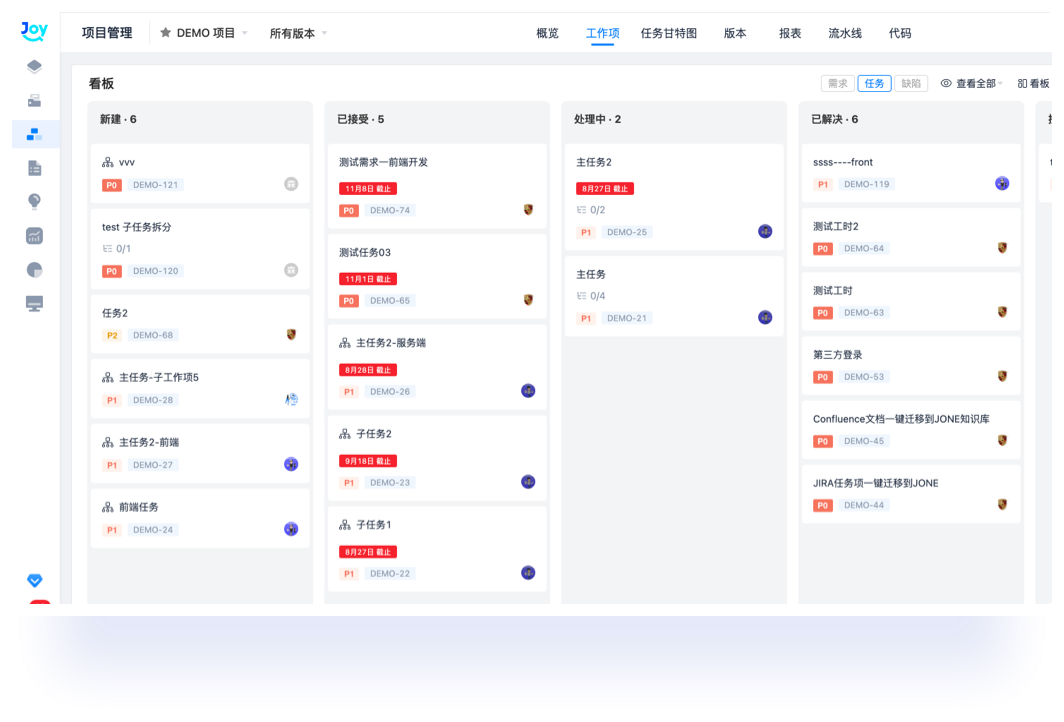Image resolution: width=1064 pixels, height=722 pixels.
Task: Select the active kanban board sidebar icon
Action: (35, 134)
